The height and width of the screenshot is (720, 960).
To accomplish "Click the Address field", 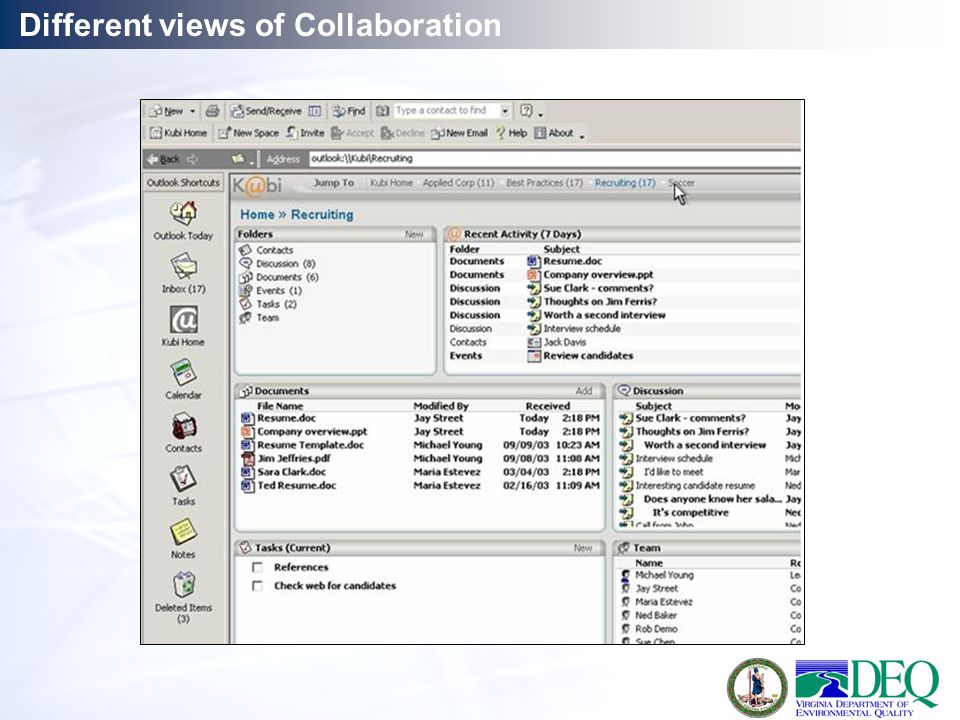I will click(554, 159).
